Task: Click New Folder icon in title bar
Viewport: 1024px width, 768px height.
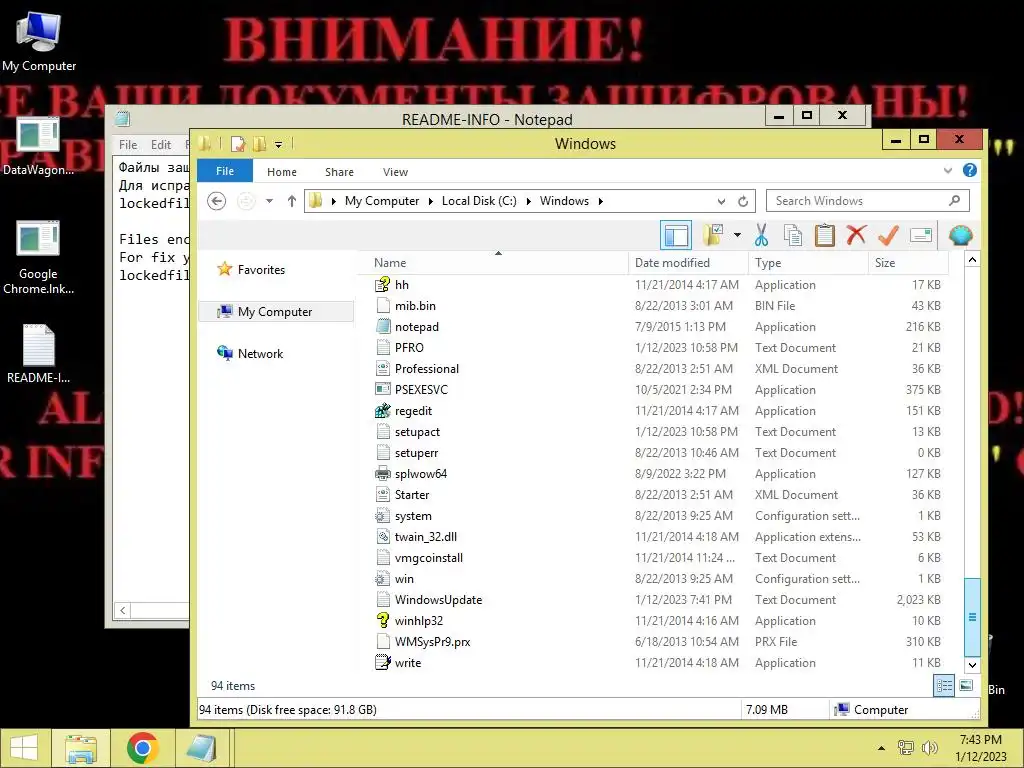Action: pos(259,144)
